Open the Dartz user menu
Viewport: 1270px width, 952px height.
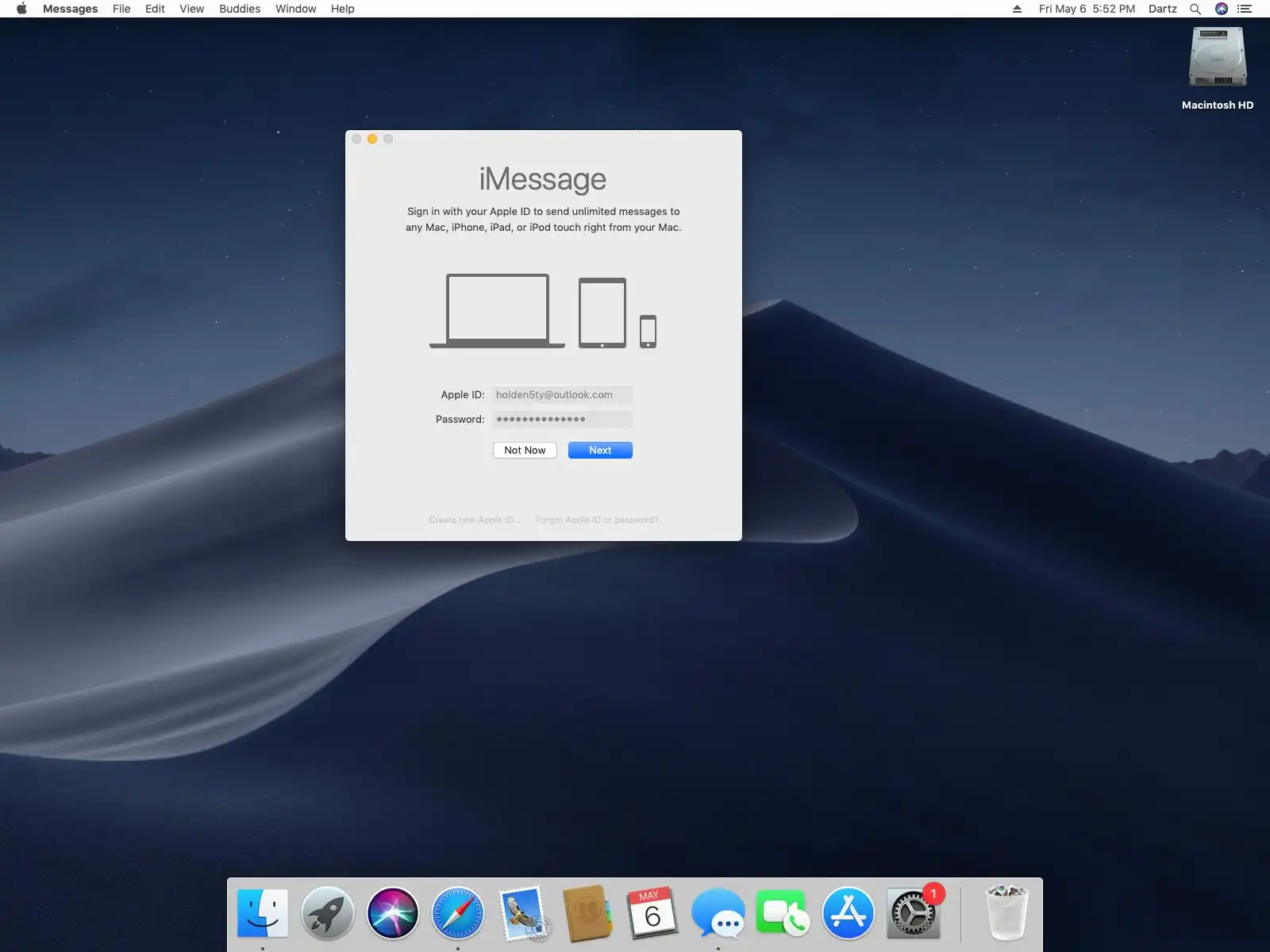pos(1162,9)
